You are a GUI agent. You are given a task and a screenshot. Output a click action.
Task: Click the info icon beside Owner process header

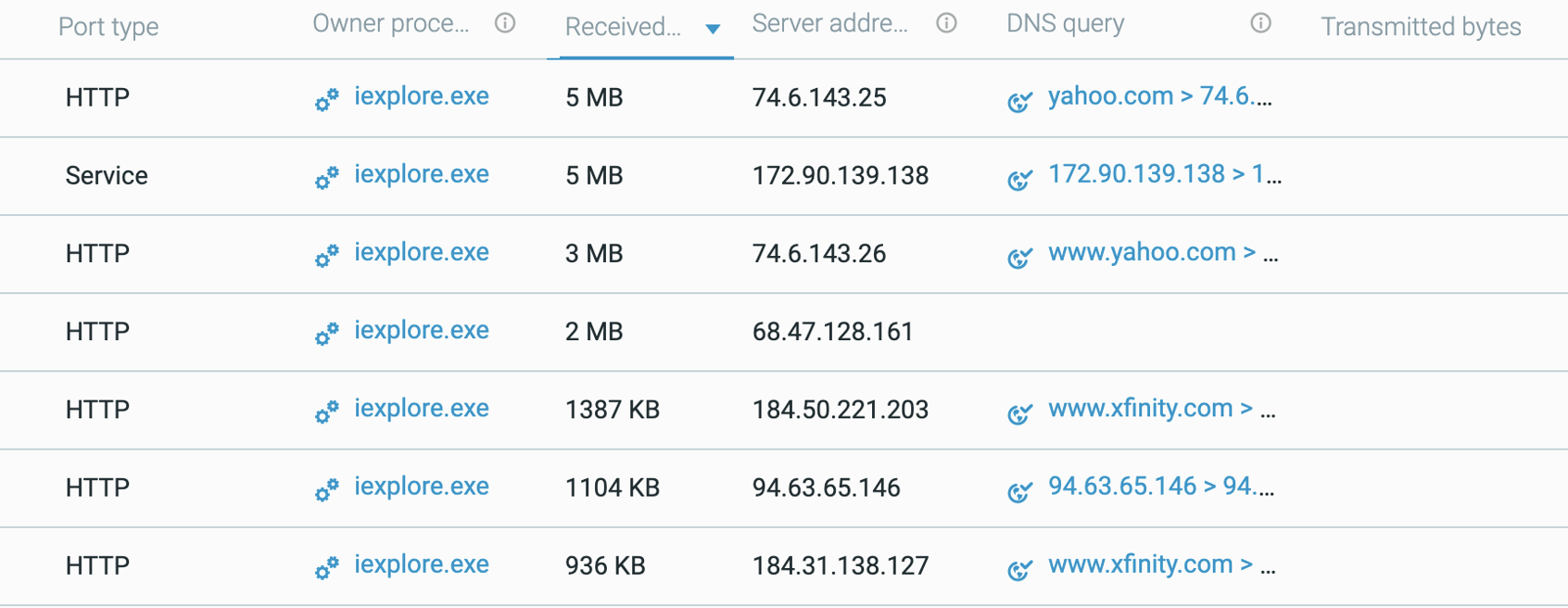tap(505, 23)
